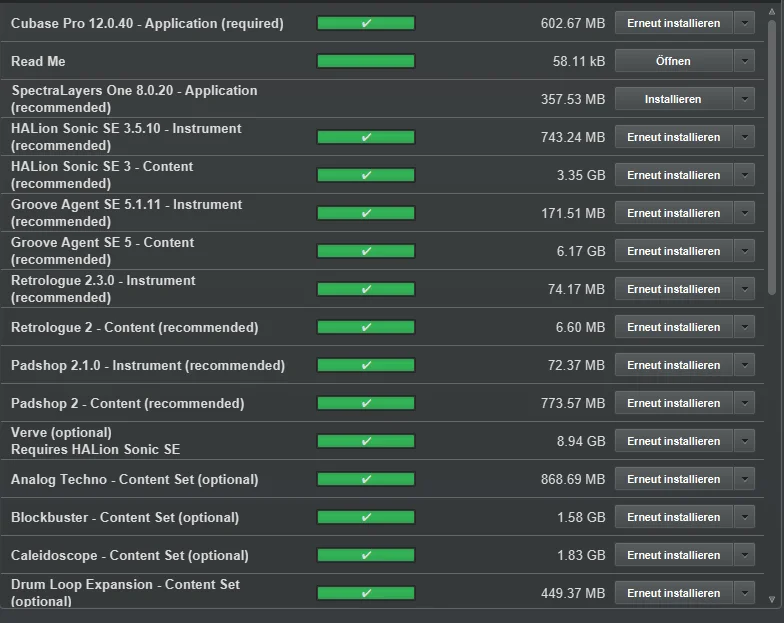Click Verve completed progress bar
784x623 pixels.
coord(366,441)
